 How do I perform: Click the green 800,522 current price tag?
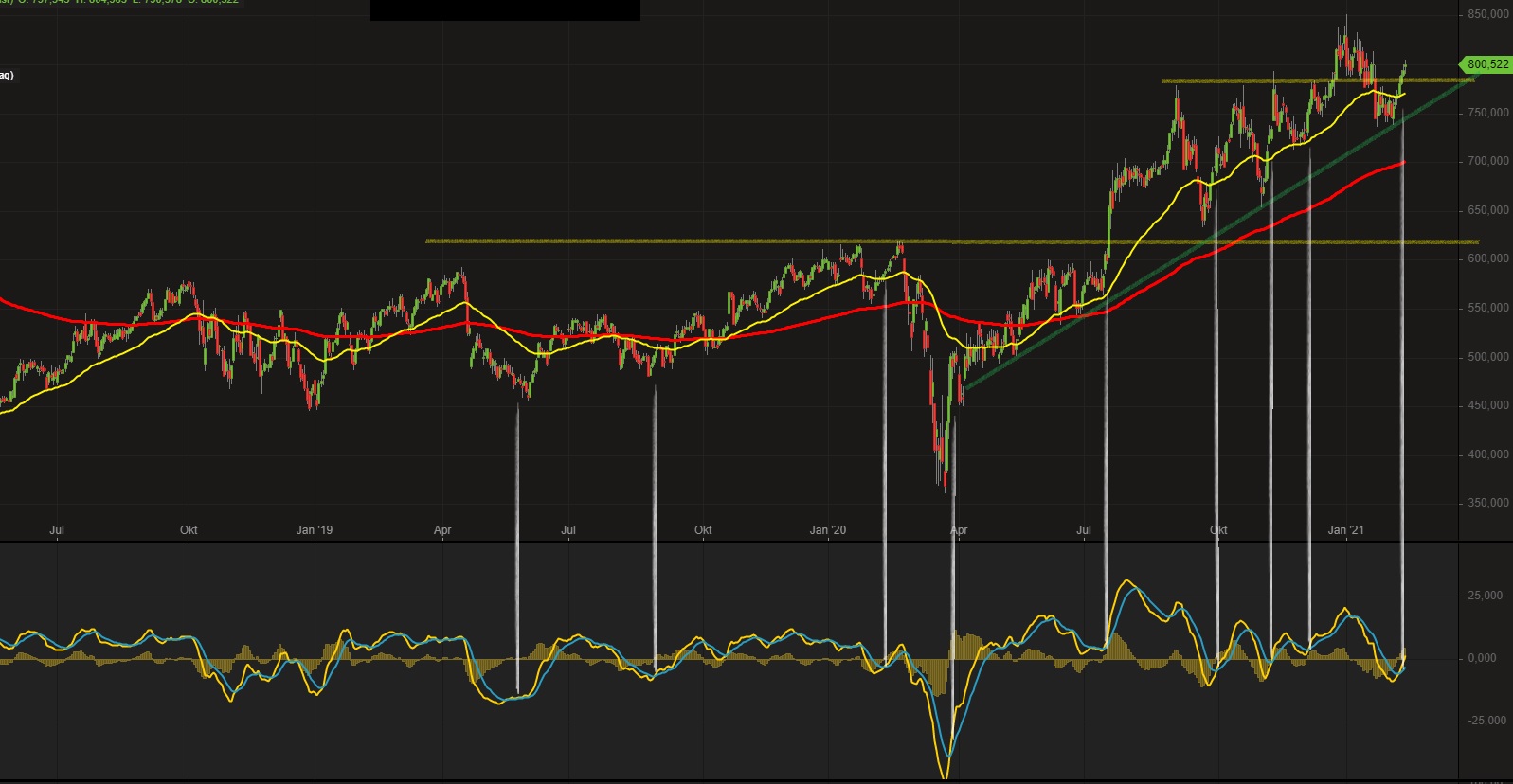click(1486, 64)
